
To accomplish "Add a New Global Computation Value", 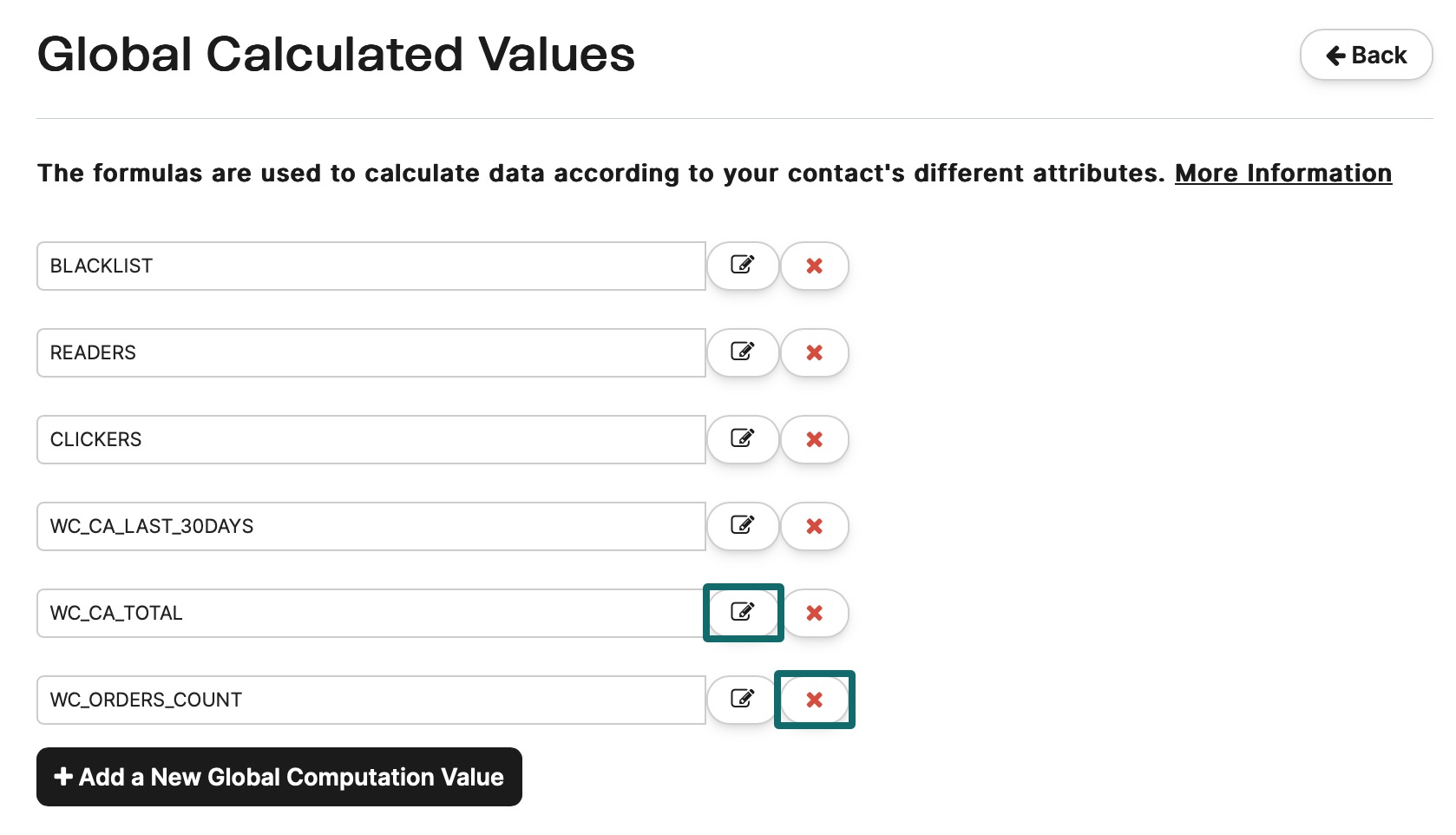I will (x=279, y=777).
